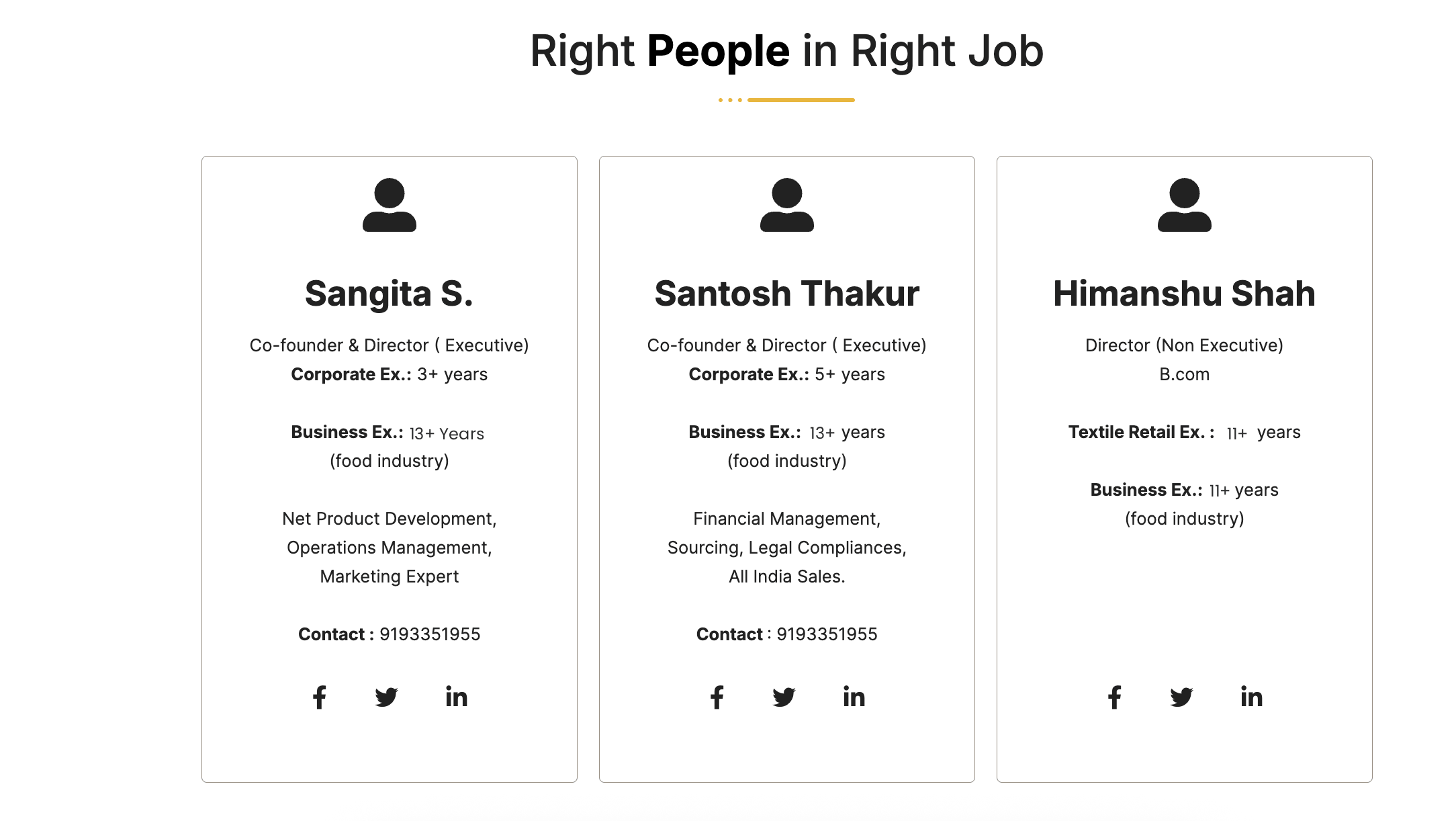Click Santosh Thakur's contact phone number
The width and height of the screenshot is (1456, 821).
click(827, 634)
